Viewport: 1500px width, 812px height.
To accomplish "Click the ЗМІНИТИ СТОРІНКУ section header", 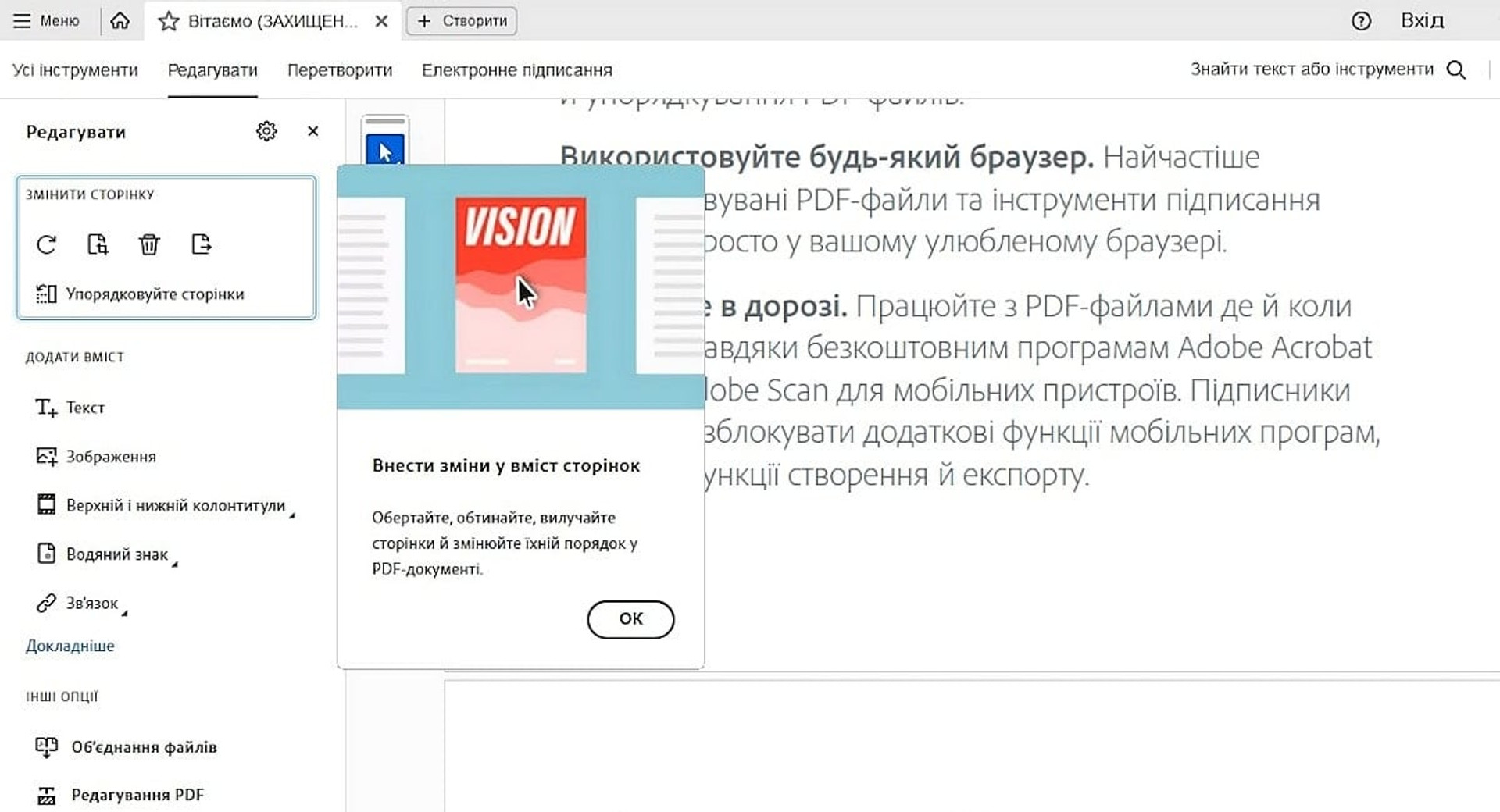I will 90,194.
